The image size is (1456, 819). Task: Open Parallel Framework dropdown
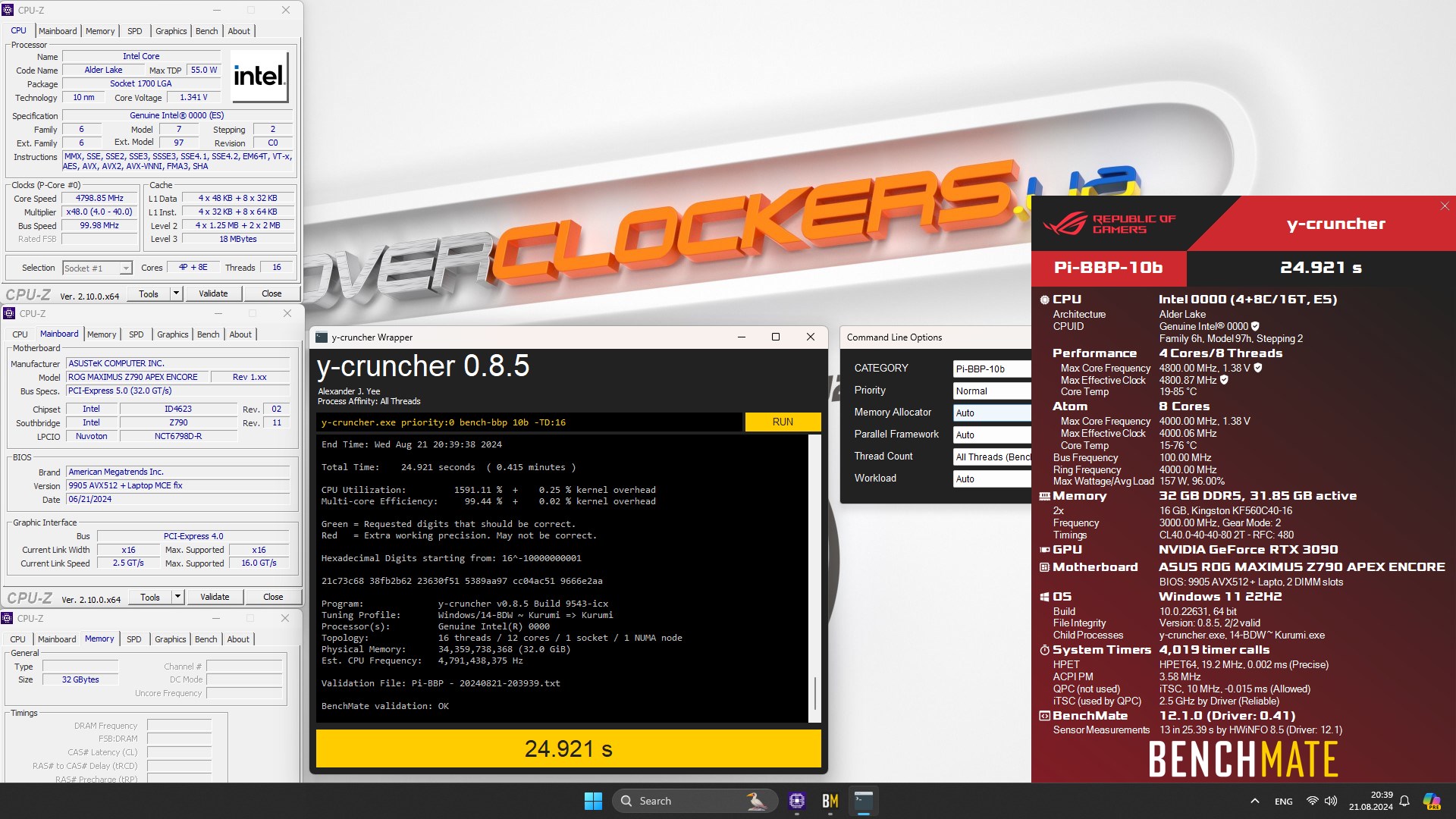992,435
